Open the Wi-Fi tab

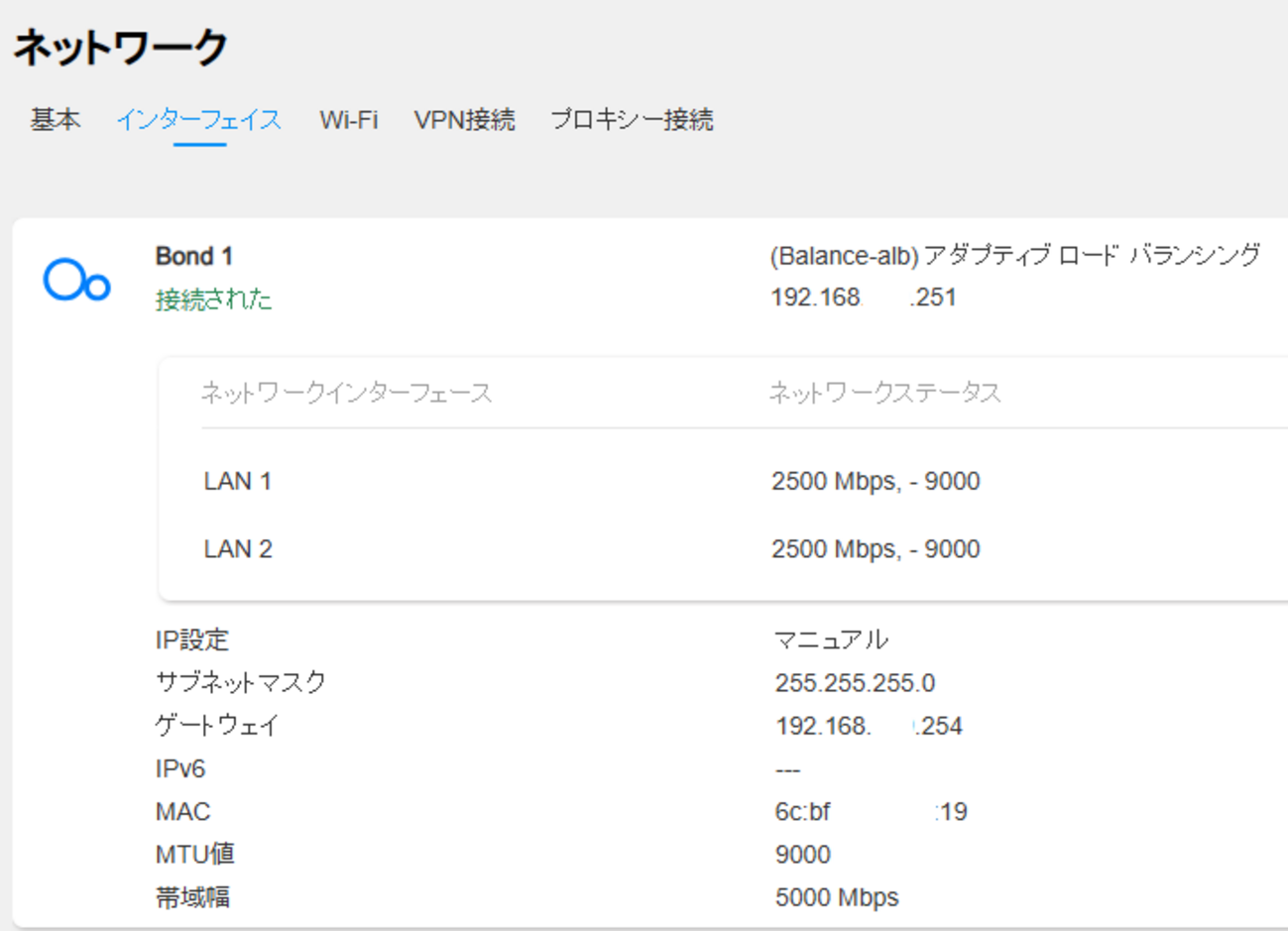[348, 120]
